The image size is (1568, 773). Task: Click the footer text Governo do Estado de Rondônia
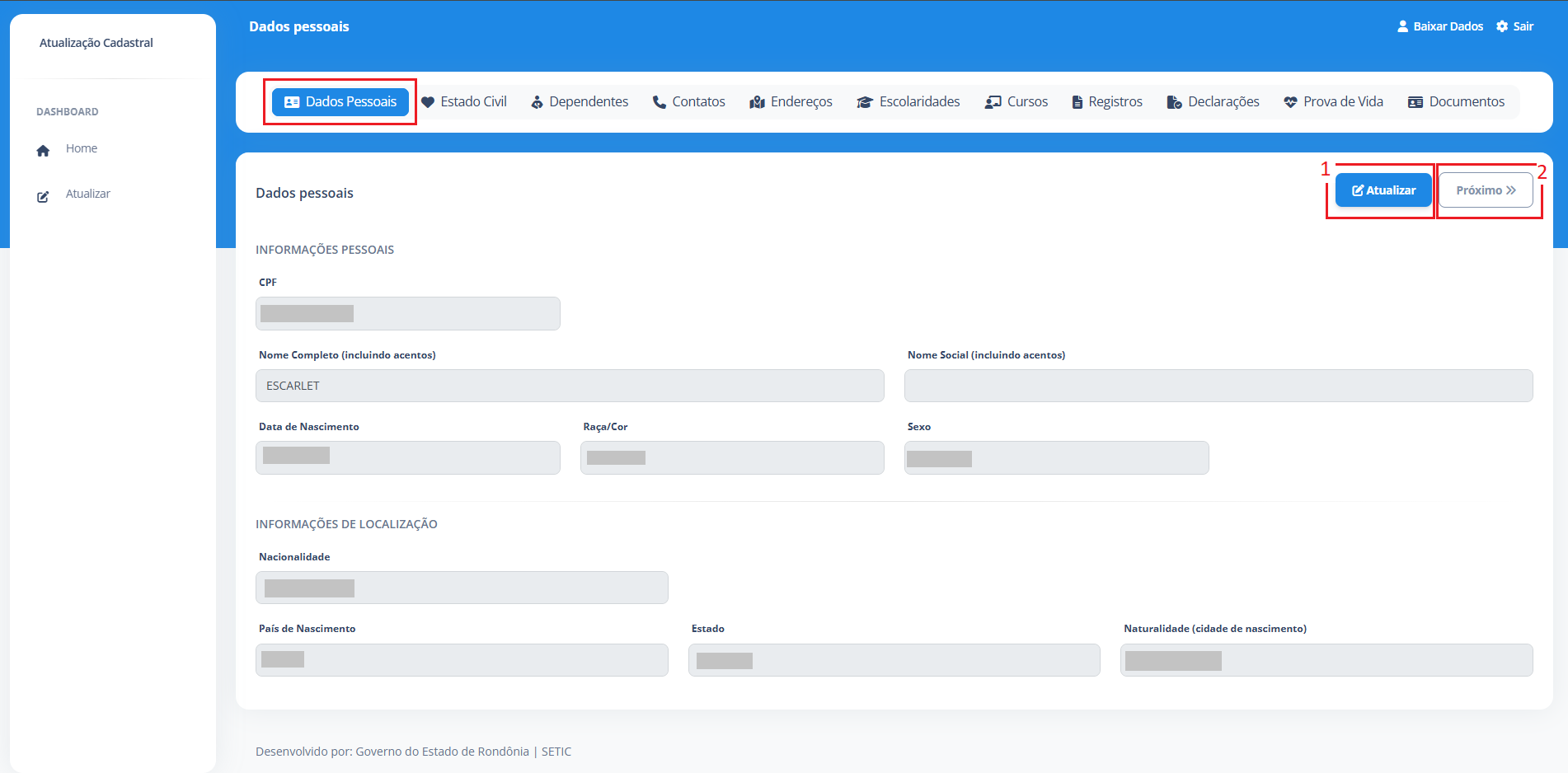442,752
